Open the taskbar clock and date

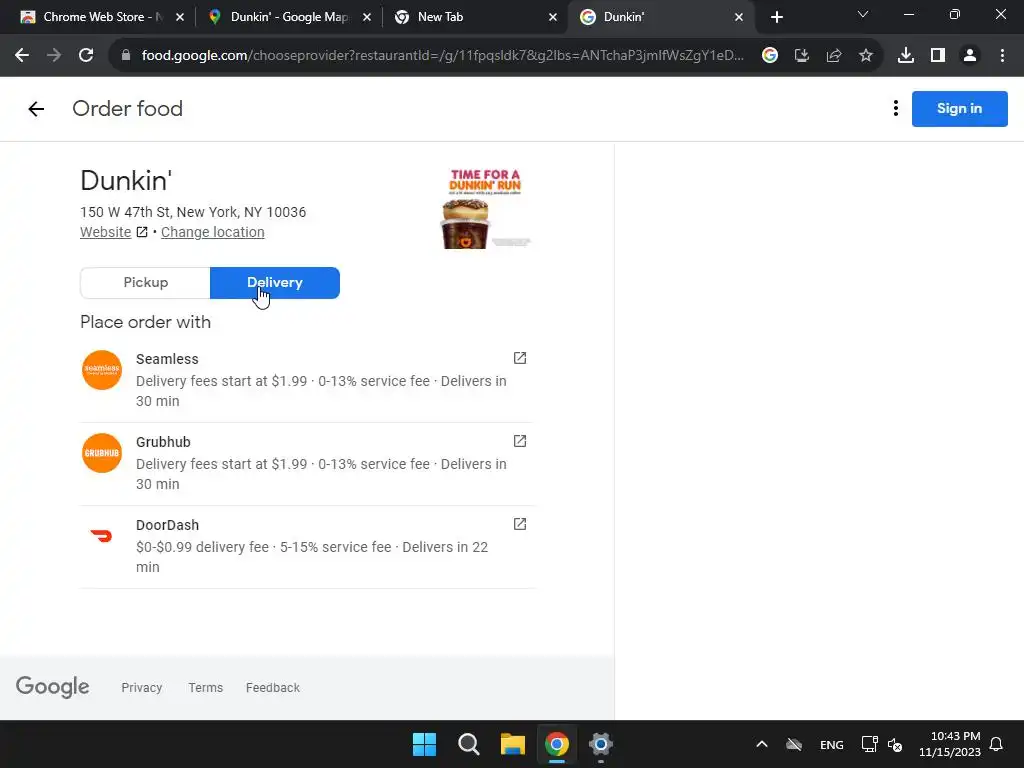[x=950, y=744]
